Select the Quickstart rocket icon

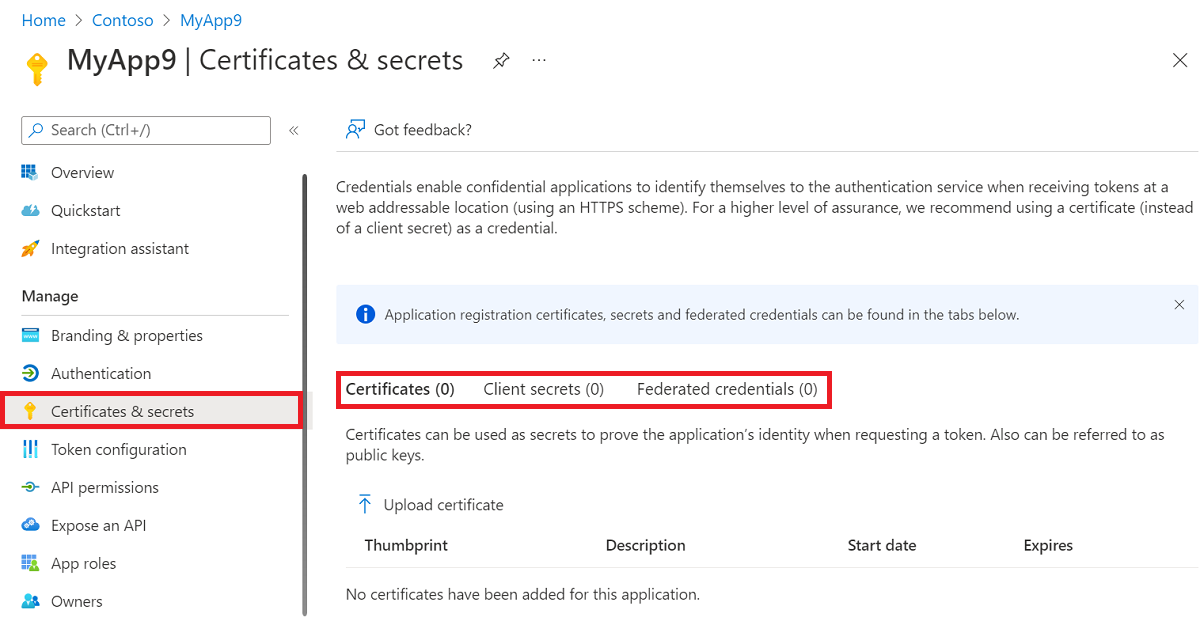(x=30, y=210)
